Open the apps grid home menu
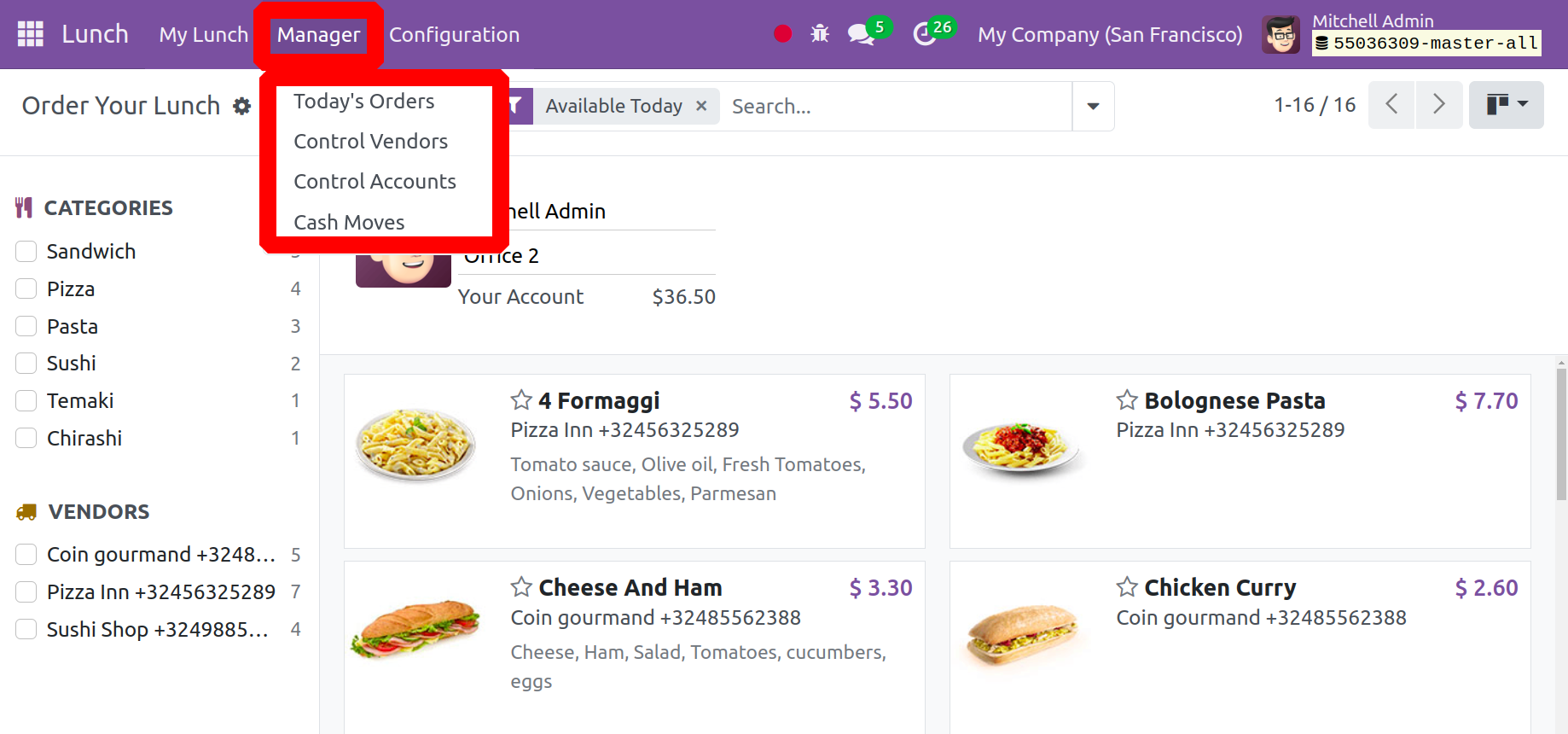The height and width of the screenshot is (734, 1568). [31, 34]
